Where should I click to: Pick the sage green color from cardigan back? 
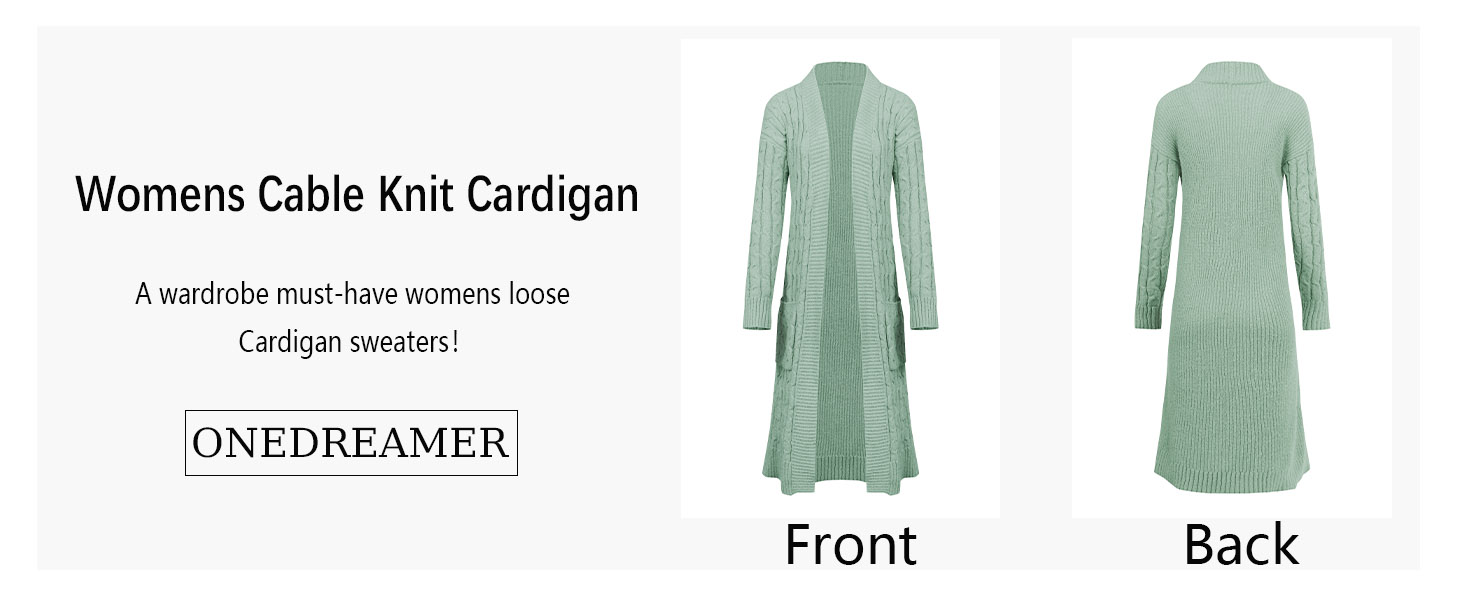coord(1232,300)
